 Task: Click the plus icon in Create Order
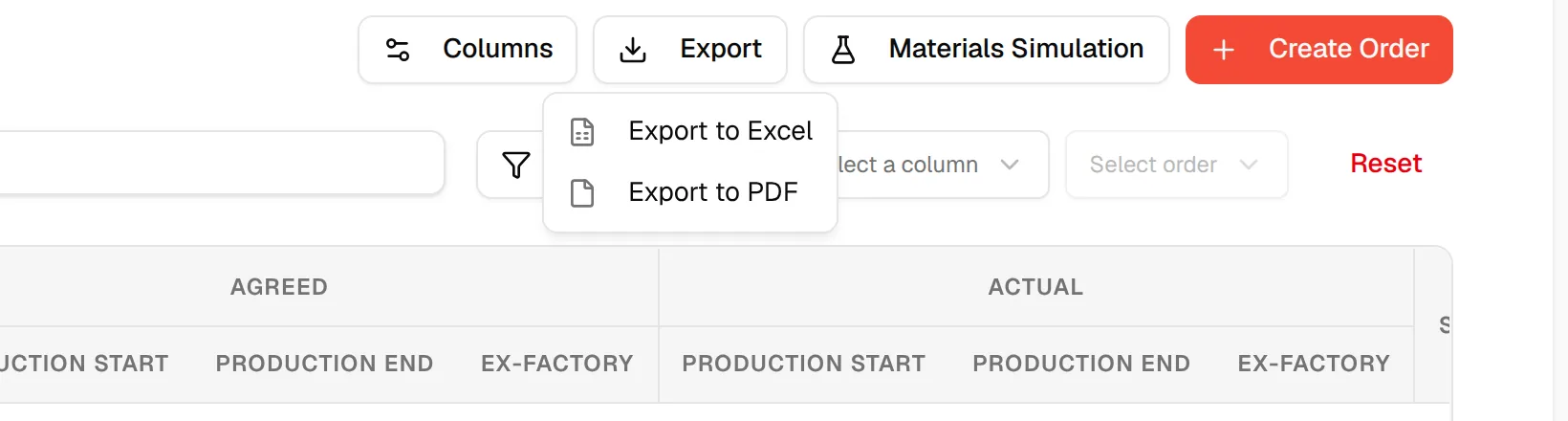(1224, 50)
